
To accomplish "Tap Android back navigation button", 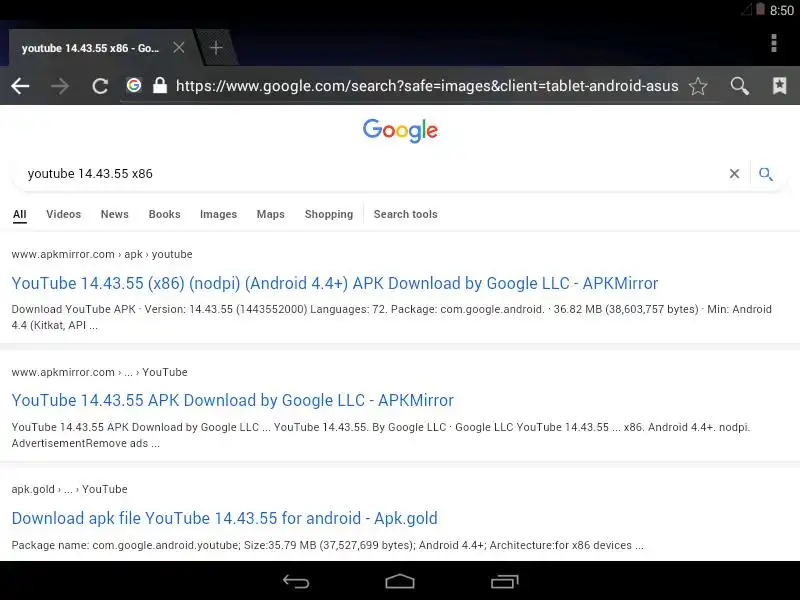I will click(x=296, y=581).
